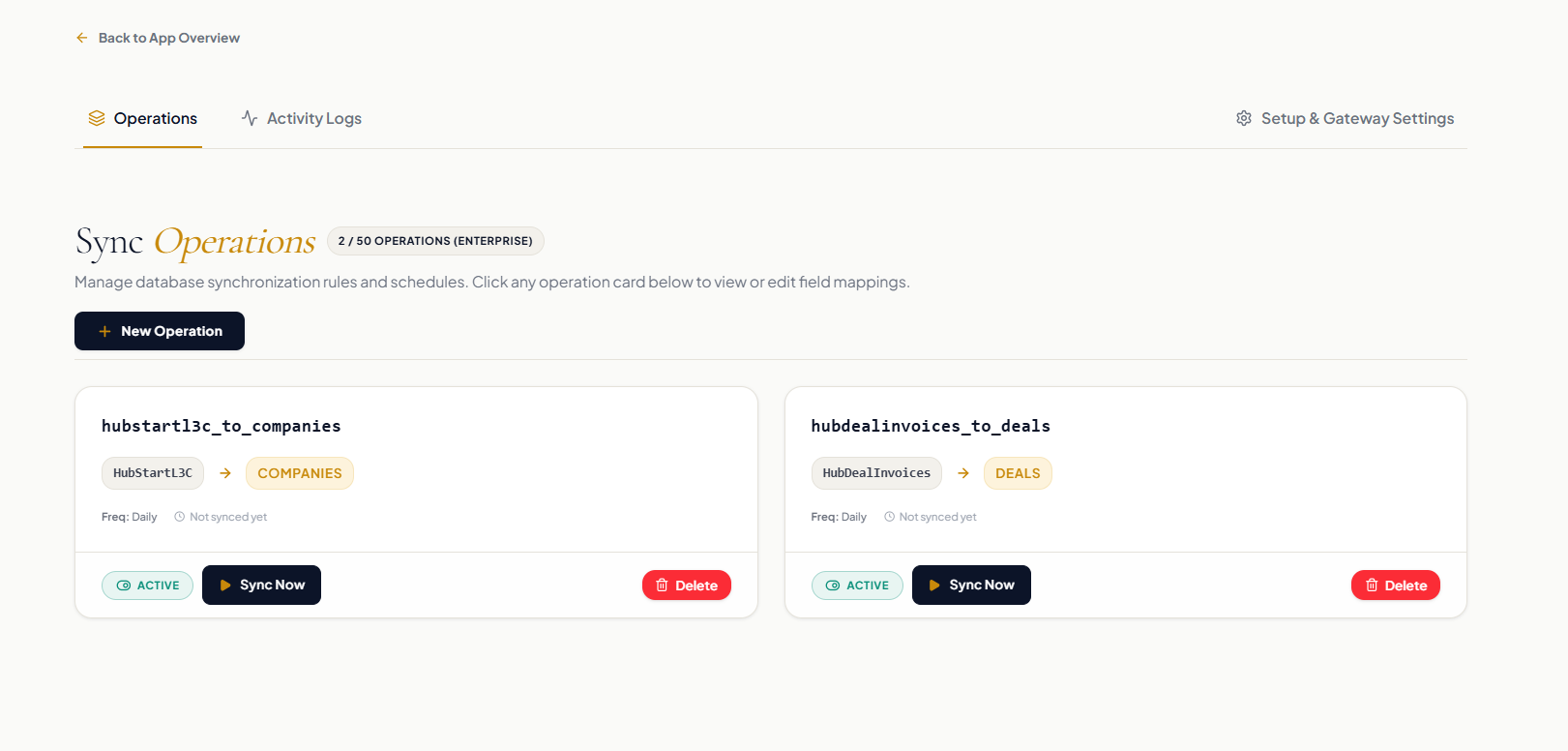Image resolution: width=1568 pixels, height=751 pixels.
Task: Open Setup & Gateway Settings
Action: 1345,118
